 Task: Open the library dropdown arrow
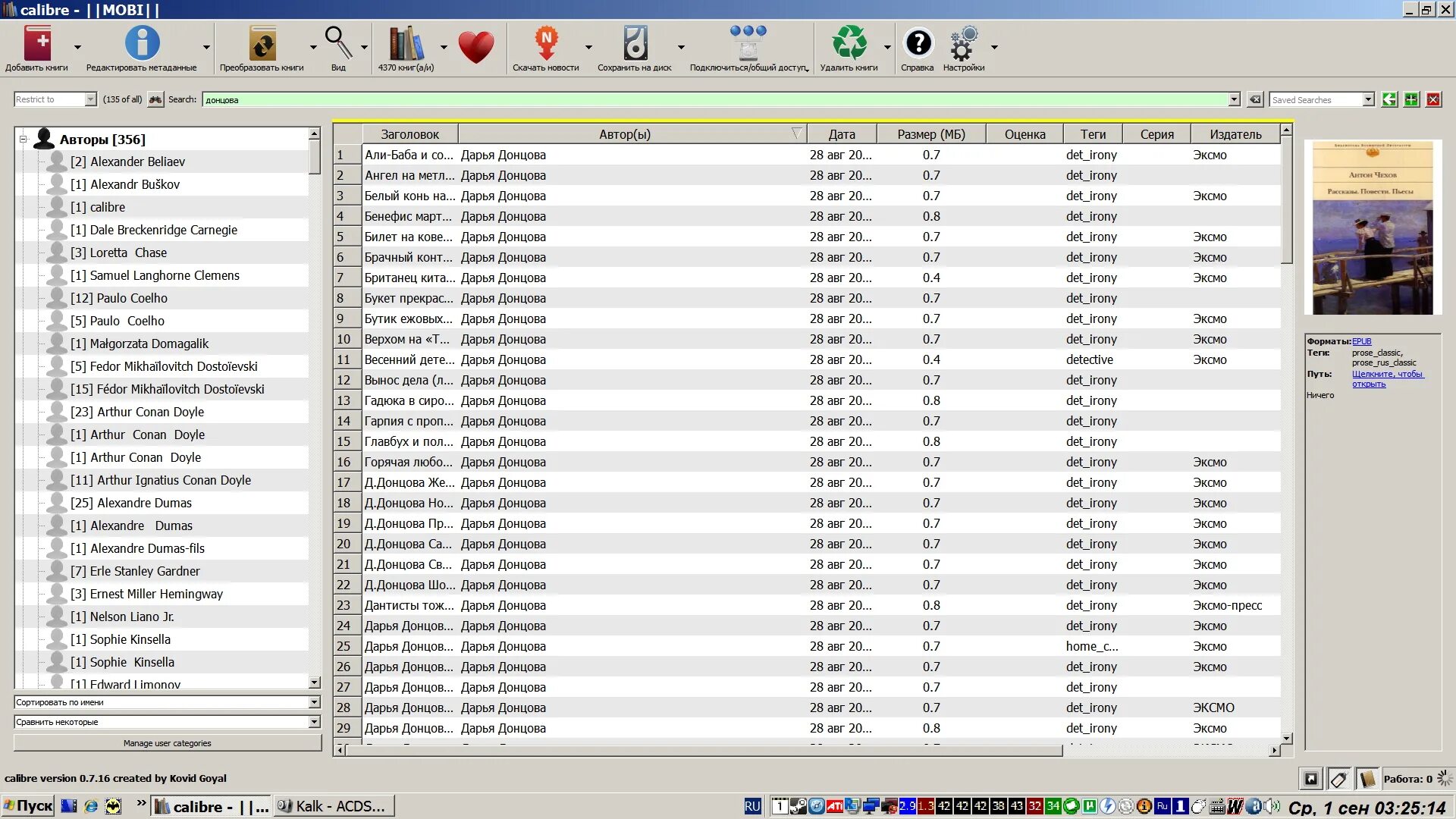pos(444,47)
